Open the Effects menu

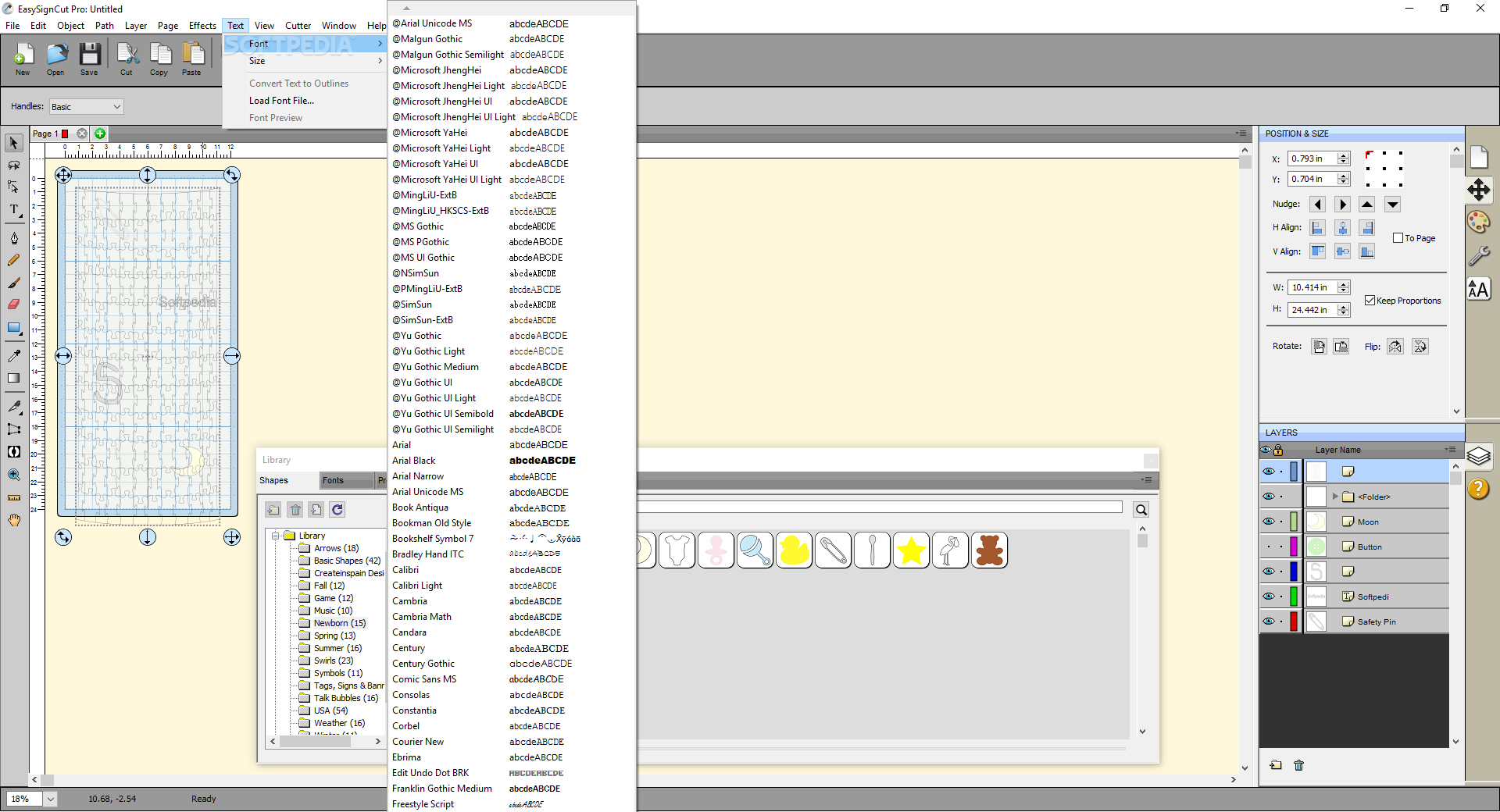point(202,26)
